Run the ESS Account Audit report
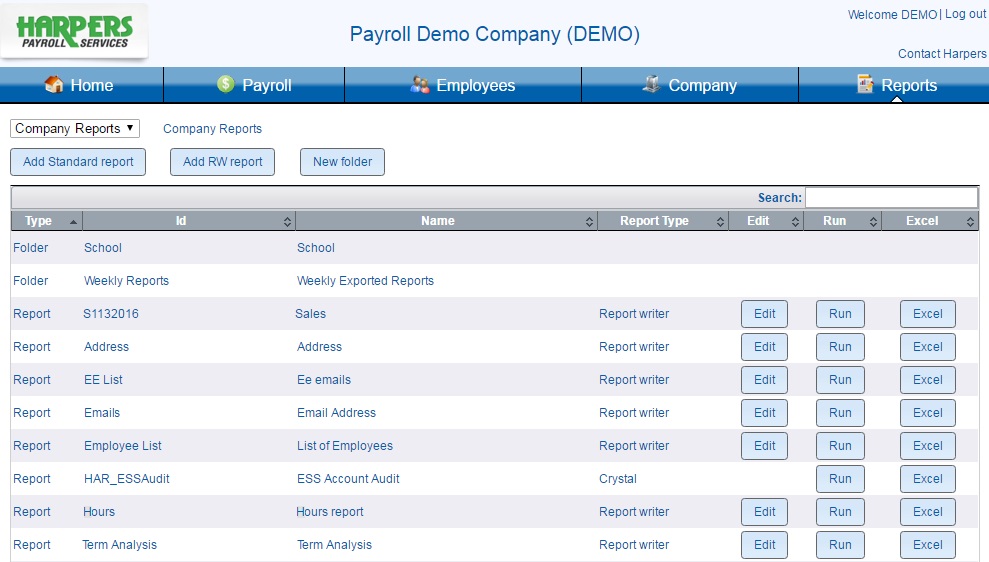The width and height of the screenshot is (989, 562). coord(840,479)
